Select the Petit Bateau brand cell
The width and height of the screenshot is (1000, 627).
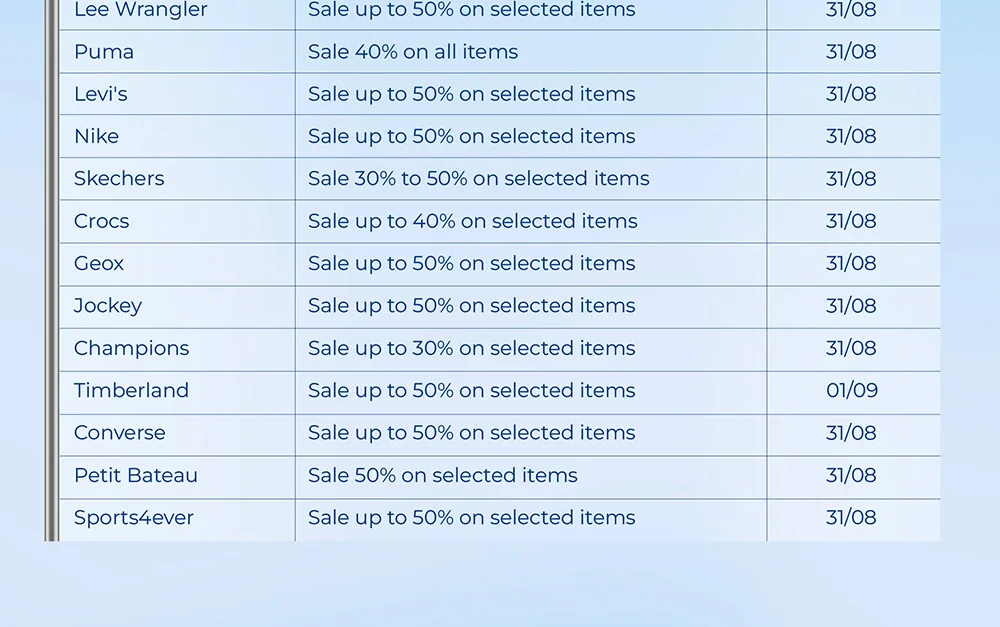point(136,475)
